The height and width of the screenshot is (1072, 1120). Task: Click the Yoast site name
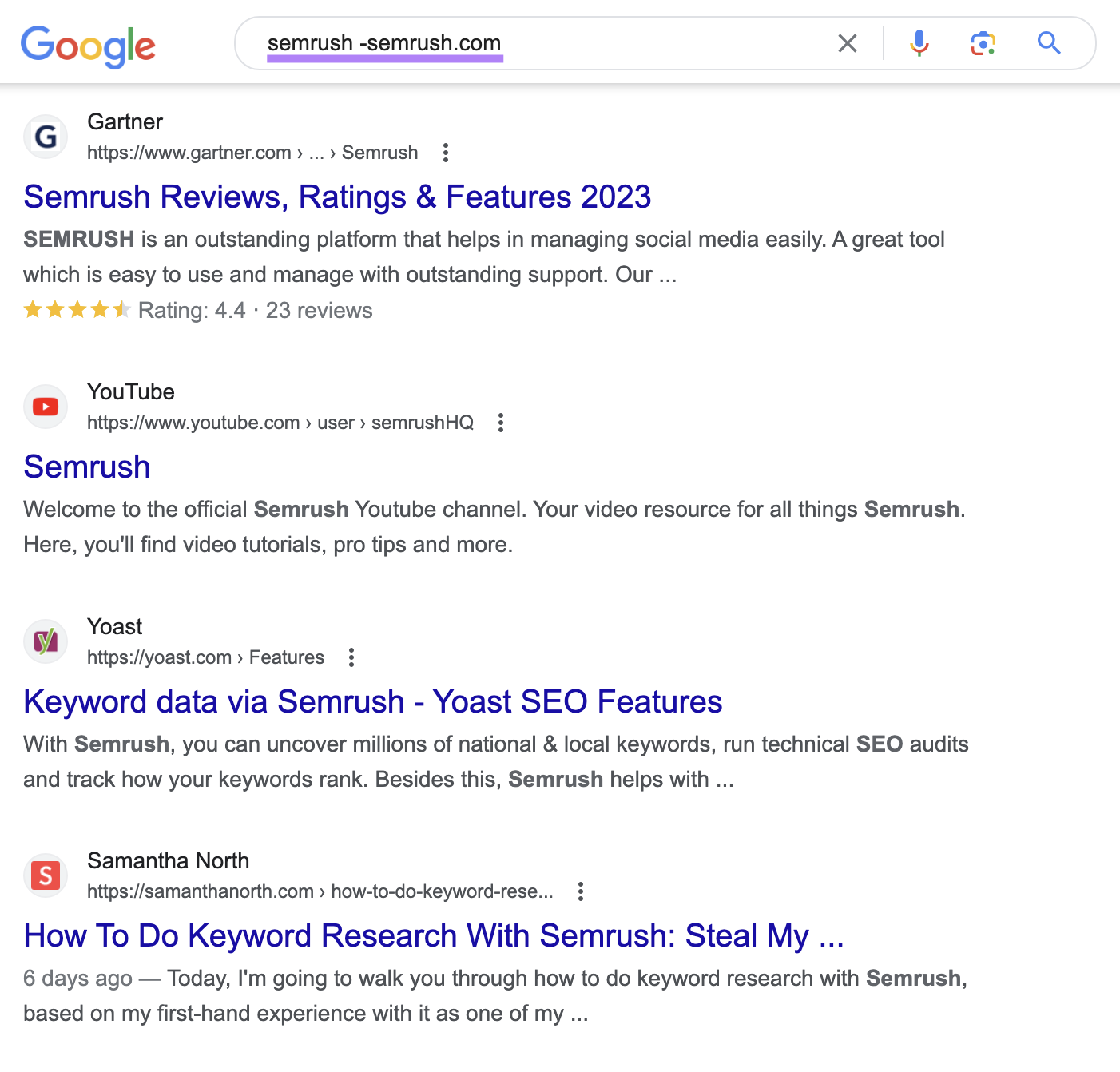coord(115,626)
